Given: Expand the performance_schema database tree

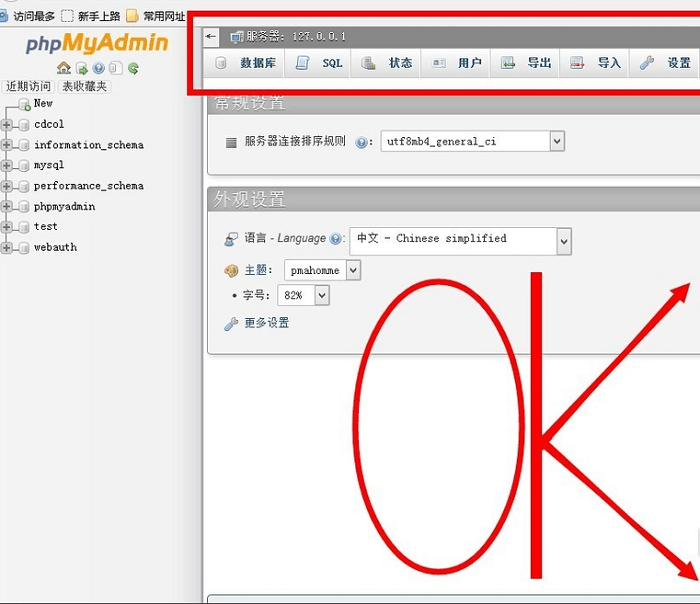Looking at the screenshot, I should (6, 186).
